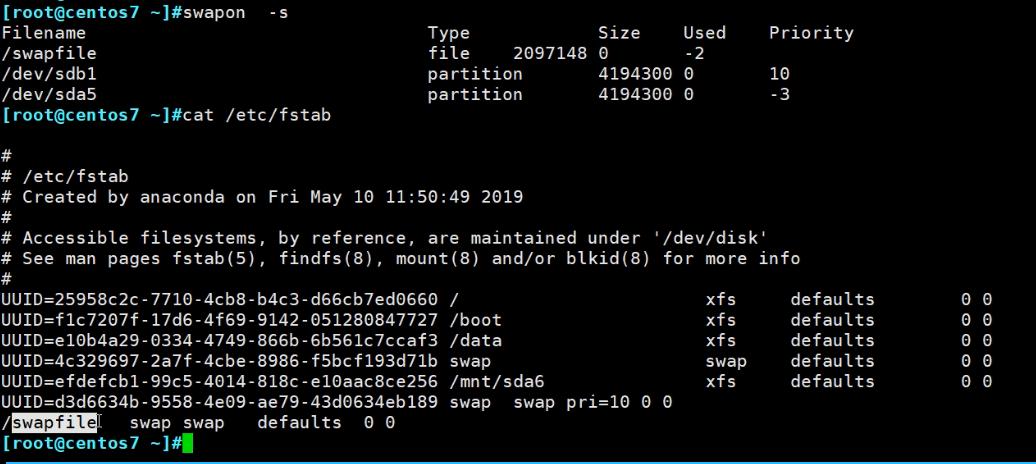
Task: Click the 2097148 size value
Action: point(550,53)
